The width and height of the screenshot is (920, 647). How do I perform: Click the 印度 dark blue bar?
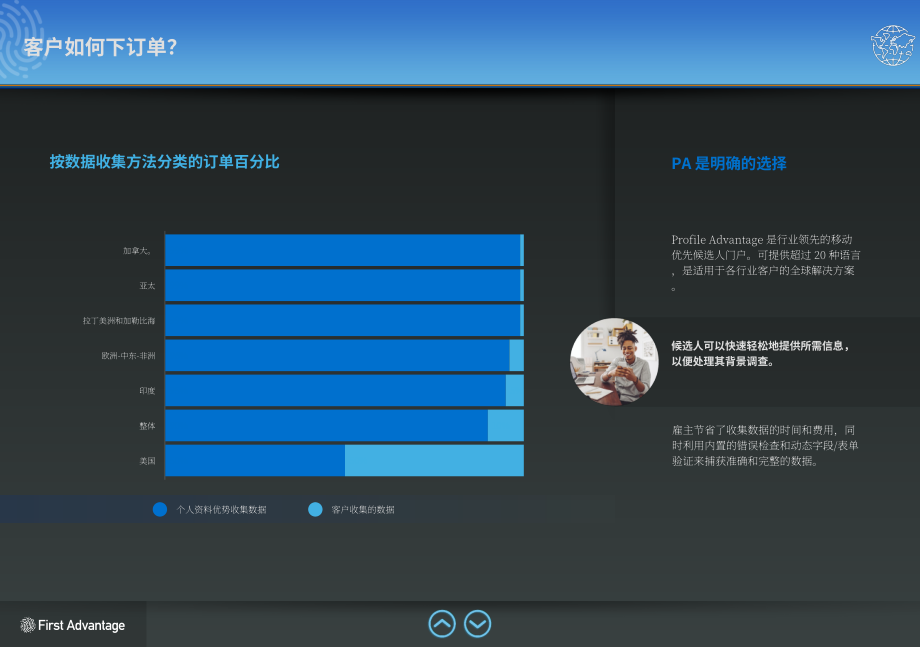point(336,391)
